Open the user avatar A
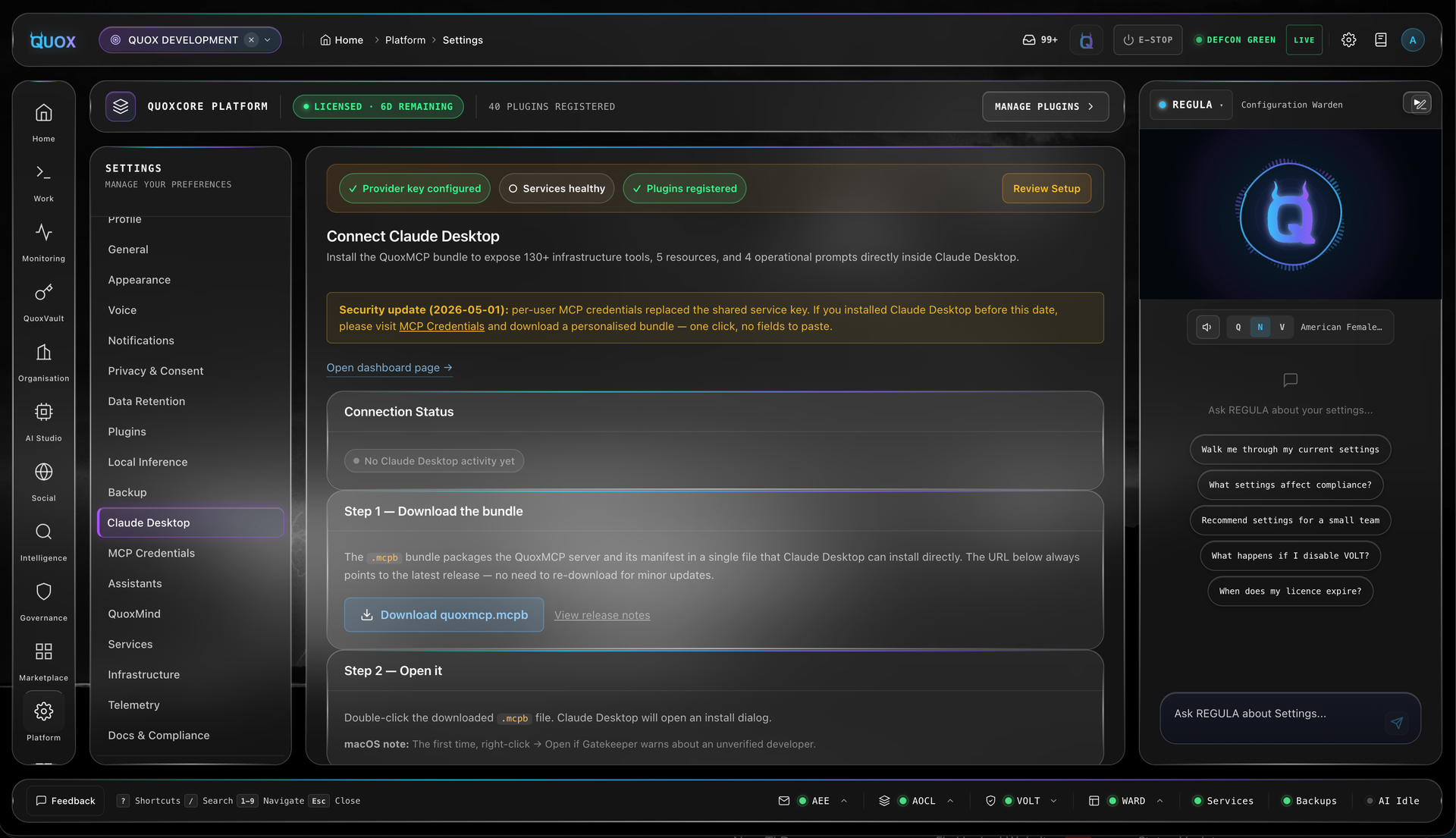Image resolution: width=1456 pixels, height=838 pixels. point(1413,40)
